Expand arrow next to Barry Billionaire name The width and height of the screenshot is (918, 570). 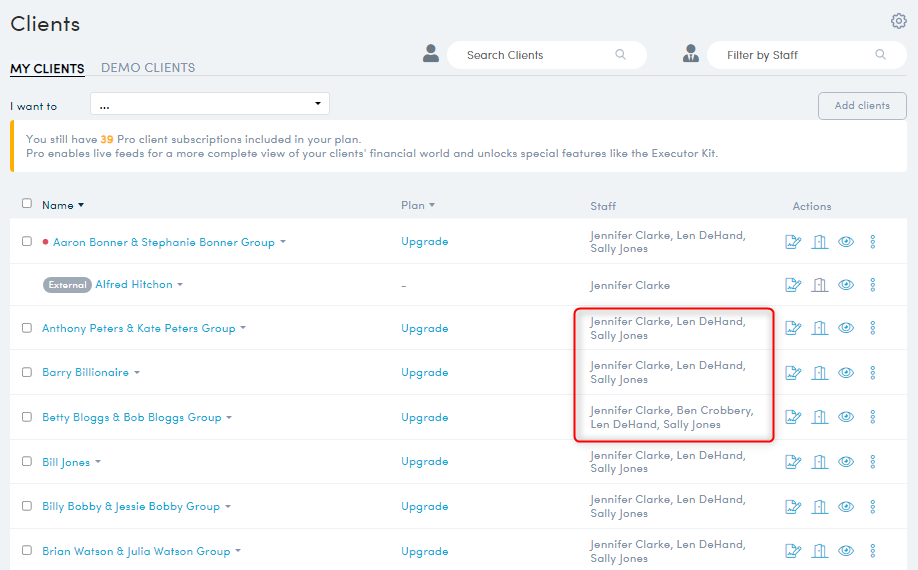click(137, 373)
